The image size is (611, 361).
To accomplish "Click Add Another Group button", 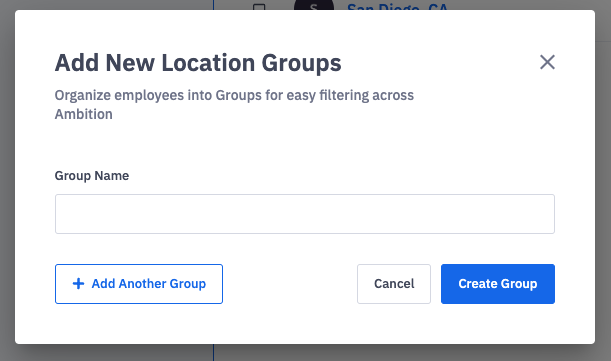I will [139, 284].
